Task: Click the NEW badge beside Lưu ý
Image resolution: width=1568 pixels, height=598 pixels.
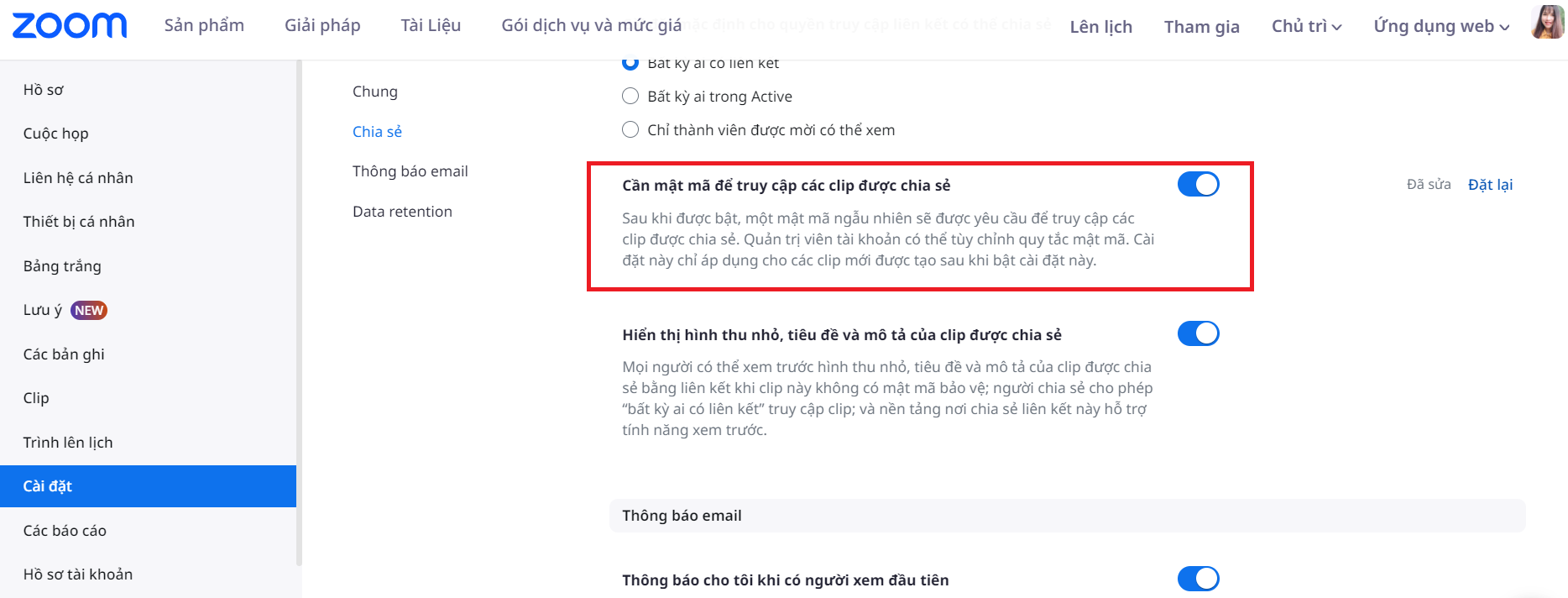Action: pyautogui.click(x=89, y=310)
